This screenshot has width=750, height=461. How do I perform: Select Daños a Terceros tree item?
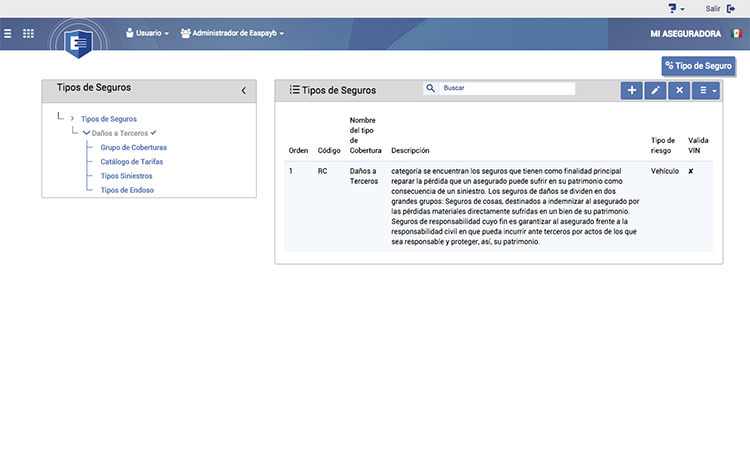point(120,133)
